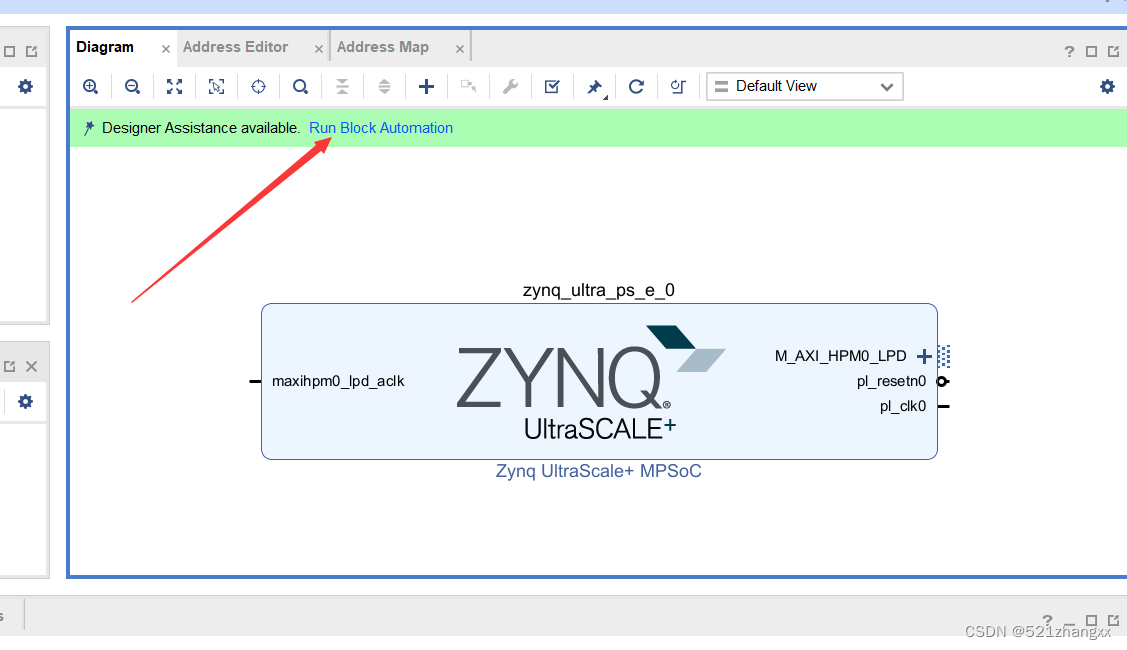Float the diagram panel into new window
Screen dimensions: 1127x650
point(1113,52)
